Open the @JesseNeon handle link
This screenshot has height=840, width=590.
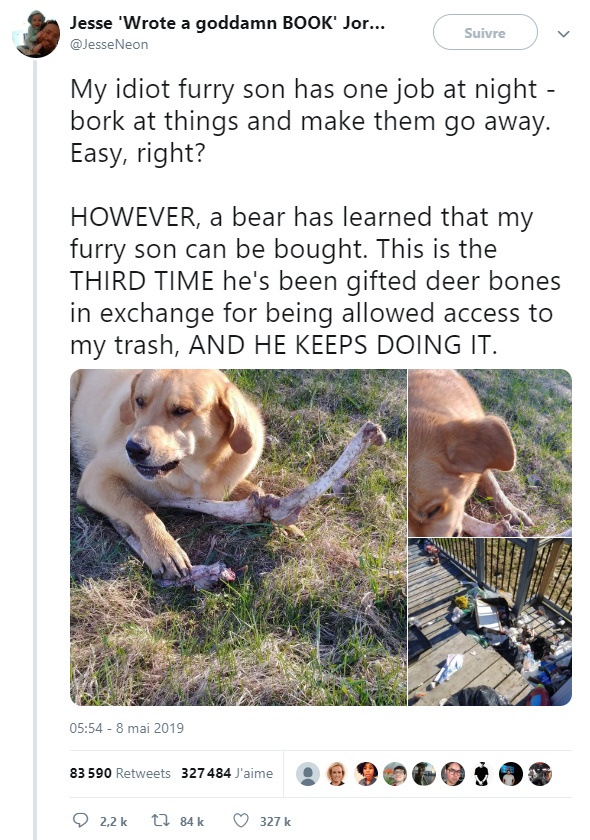tap(109, 44)
